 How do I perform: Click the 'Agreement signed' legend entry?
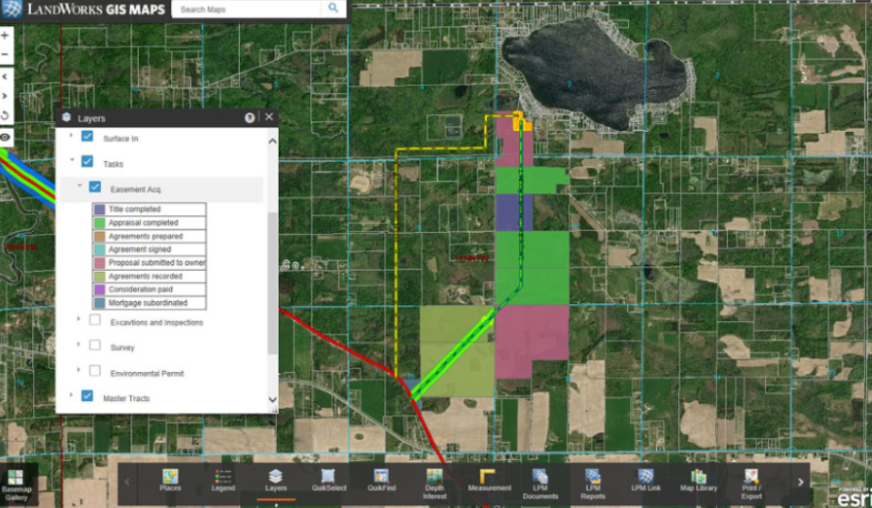[x=149, y=249]
